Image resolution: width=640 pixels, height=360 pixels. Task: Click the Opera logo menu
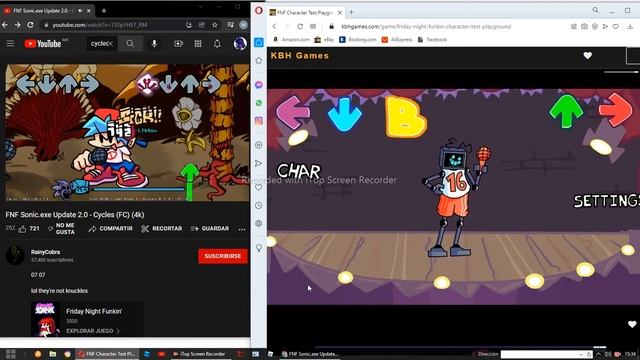pyautogui.click(x=258, y=10)
